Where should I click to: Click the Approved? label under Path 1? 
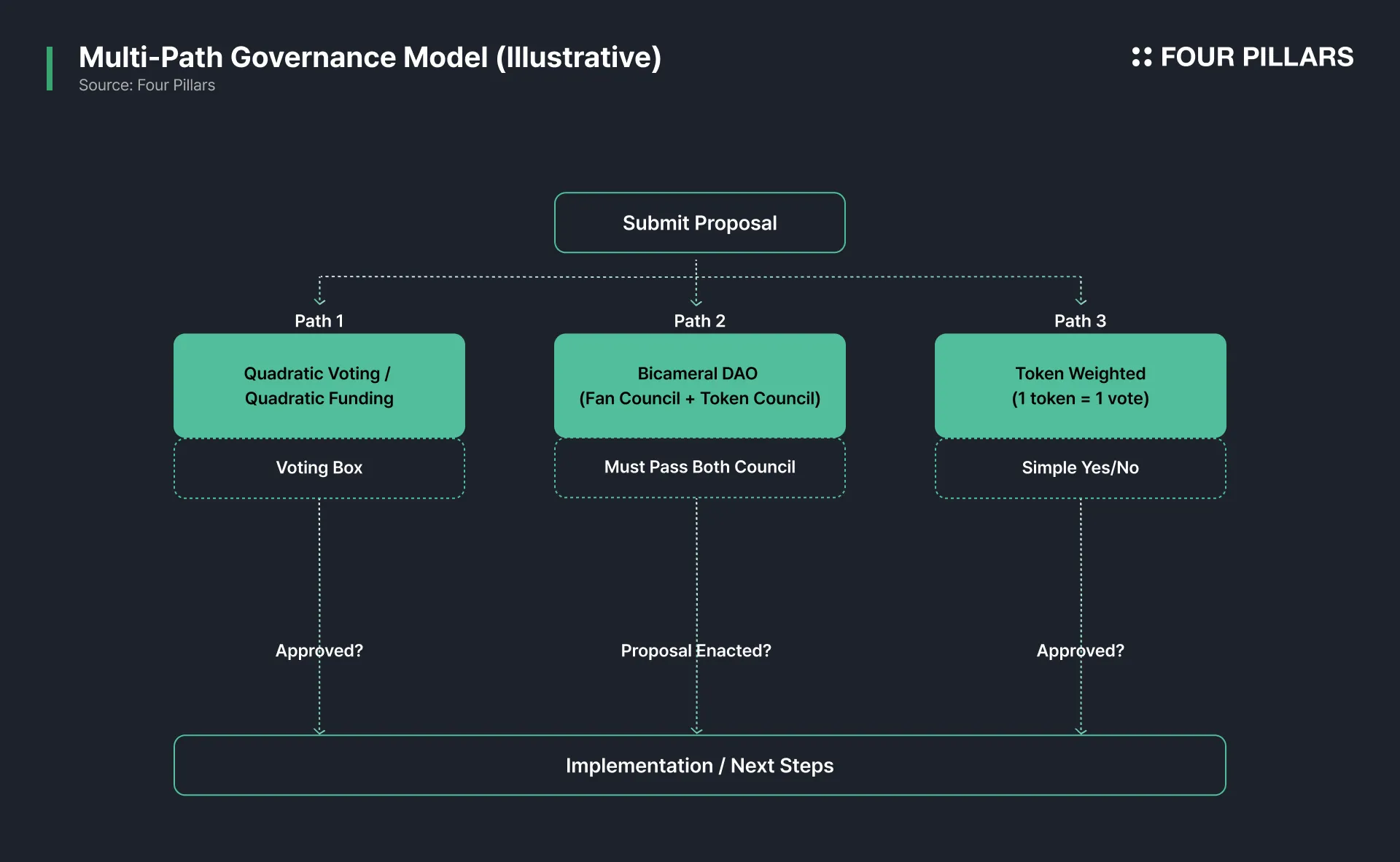coord(319,651)
